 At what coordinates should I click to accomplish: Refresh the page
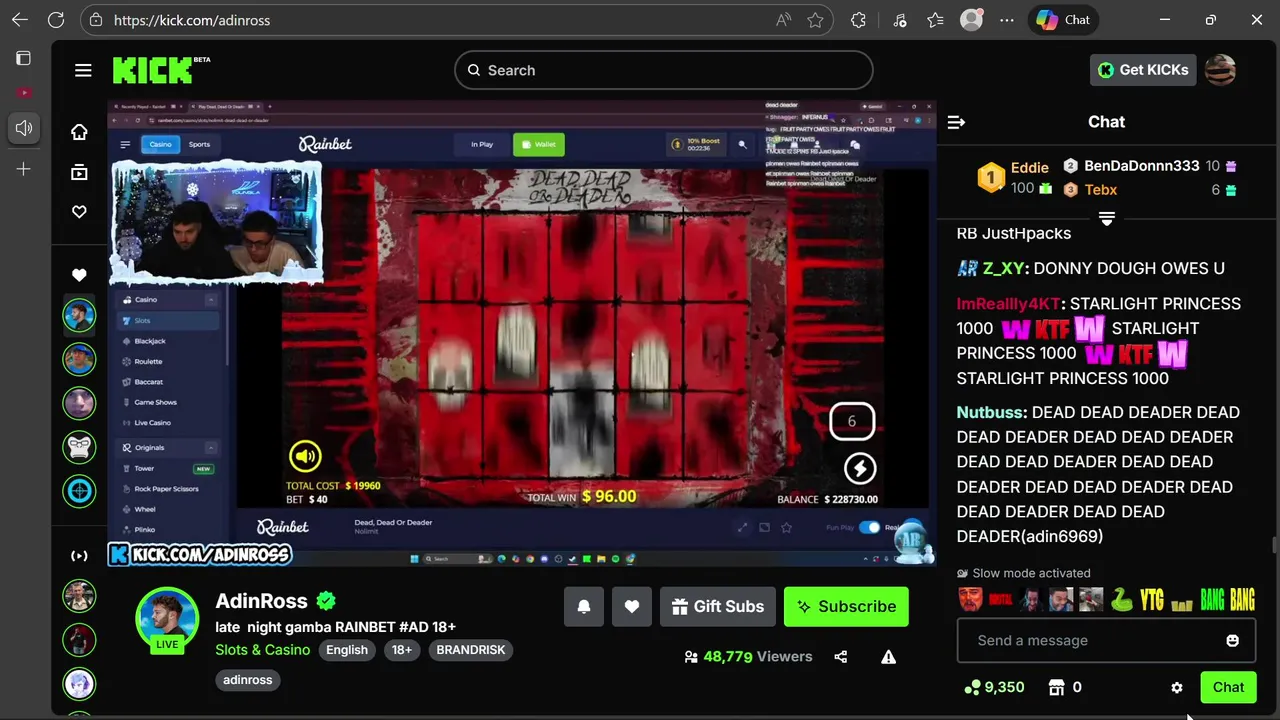pyautogui.click(x=56, y=20)
